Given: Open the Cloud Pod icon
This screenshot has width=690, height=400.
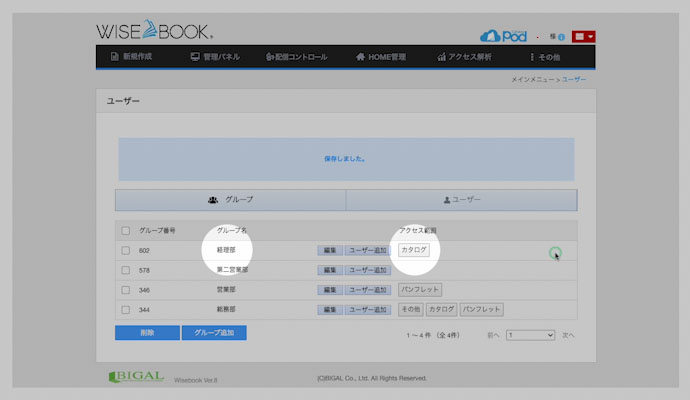Looking at the screenshot, I should click(x=504, y=35).
